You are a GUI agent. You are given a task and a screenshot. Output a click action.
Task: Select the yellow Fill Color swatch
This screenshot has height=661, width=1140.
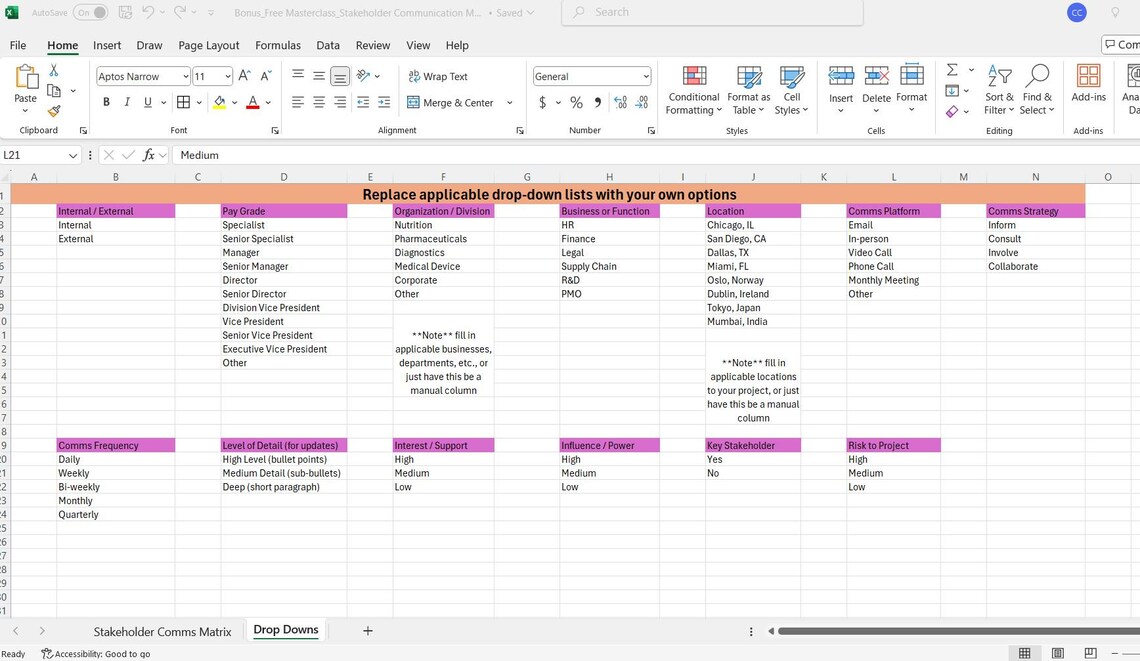coord(219,102)
